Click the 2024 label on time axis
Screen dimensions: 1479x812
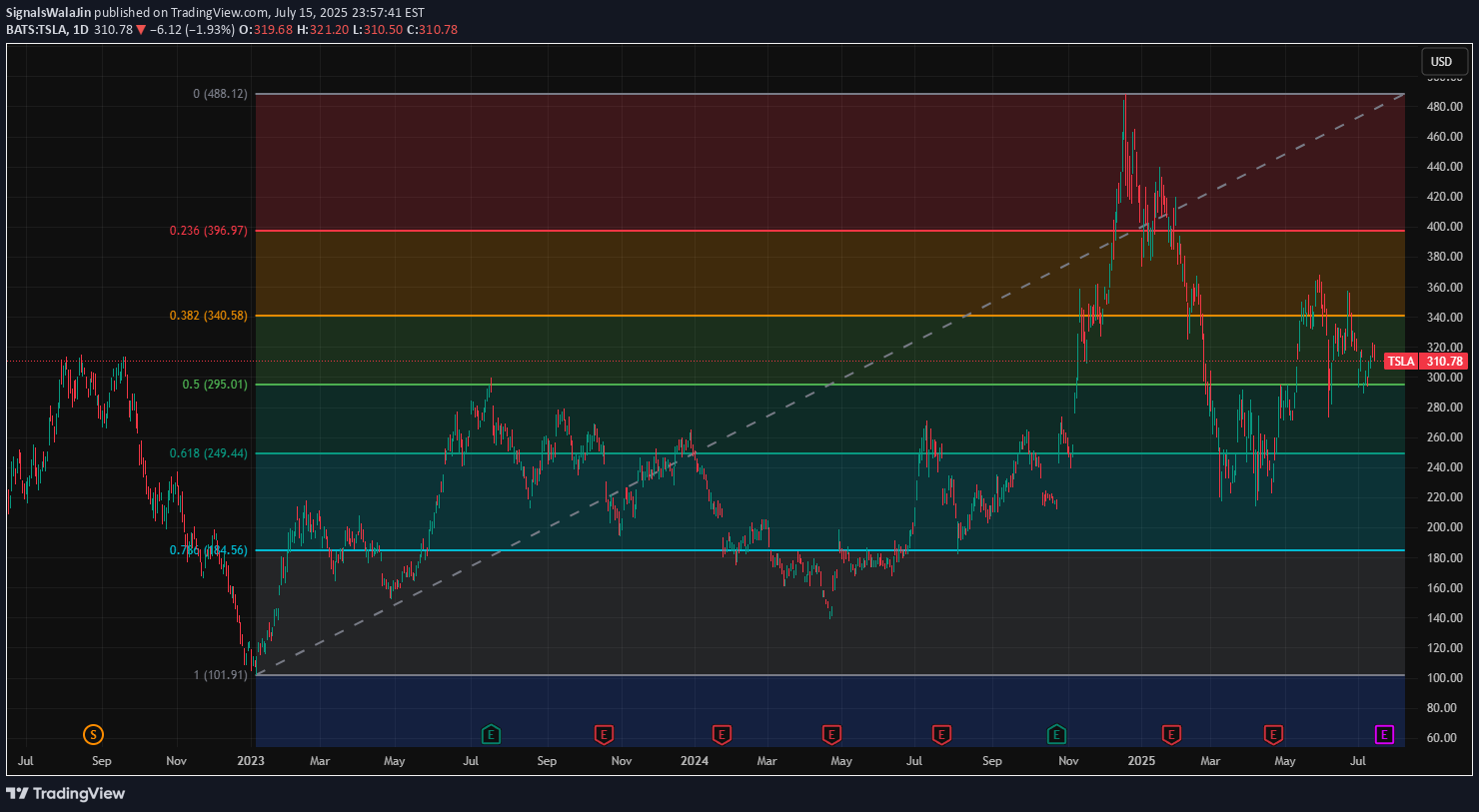695,761
